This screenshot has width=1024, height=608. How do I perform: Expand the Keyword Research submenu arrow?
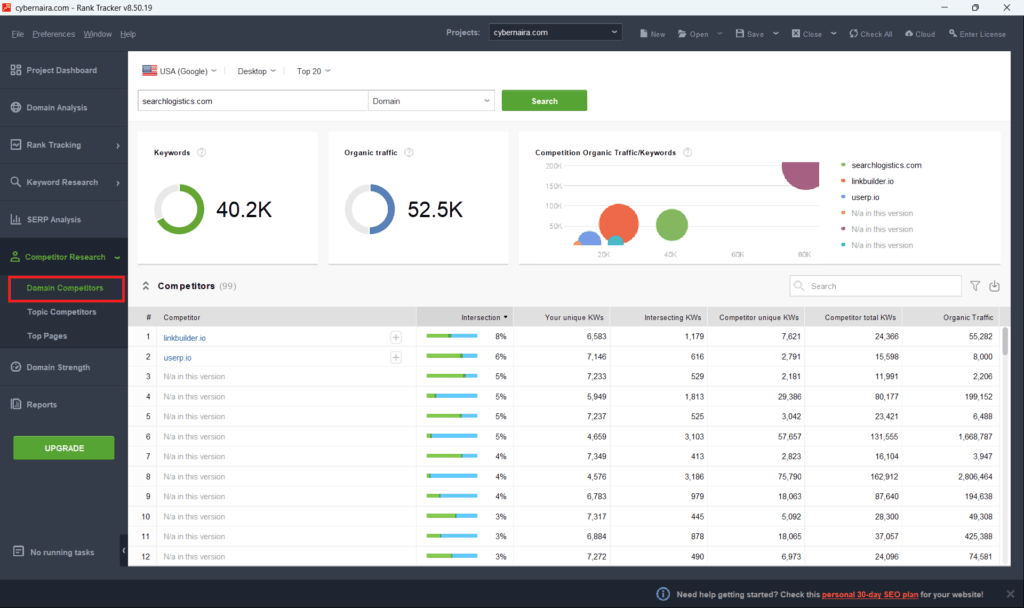(118, 183)
